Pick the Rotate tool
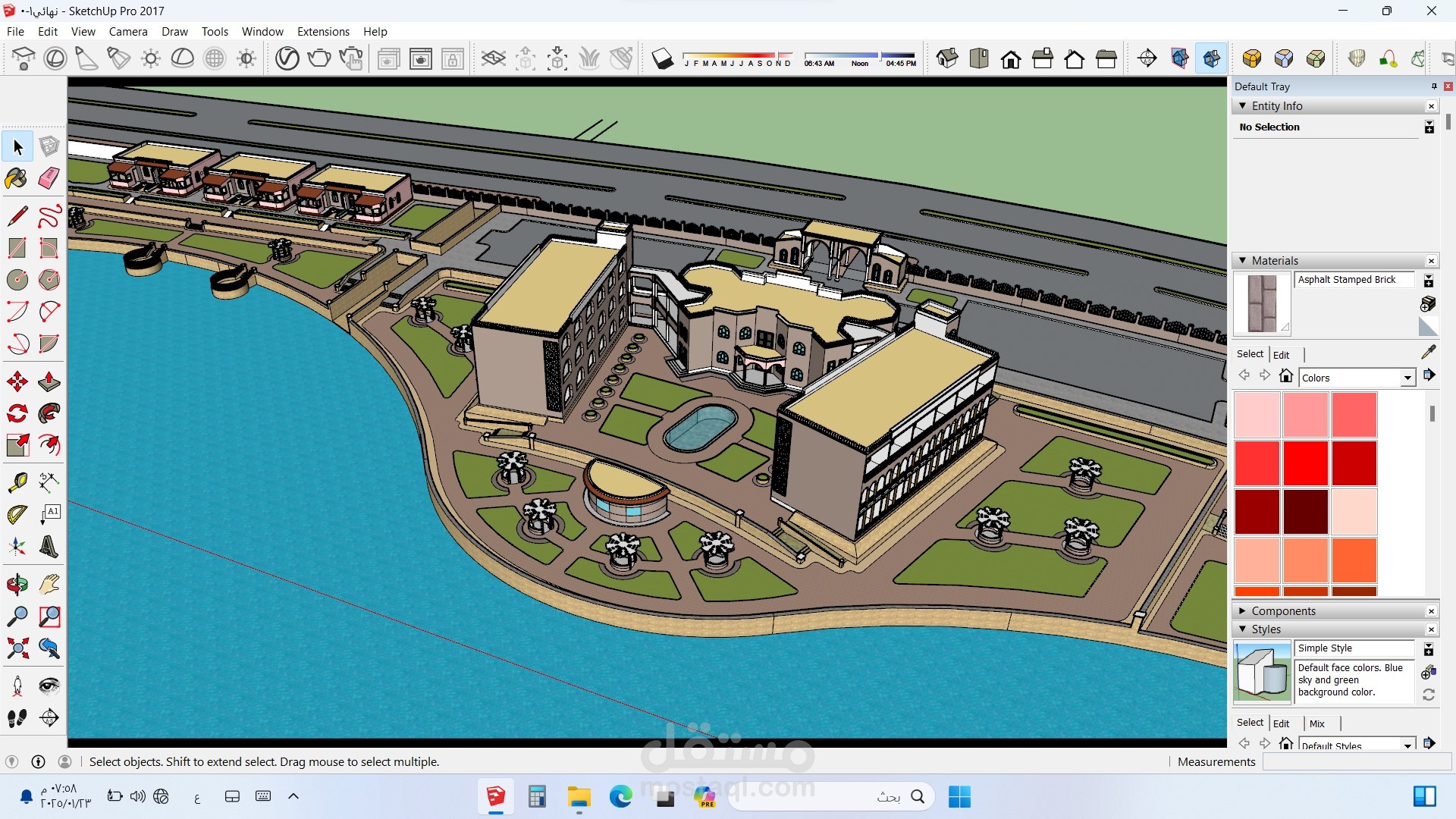Screen dimensions: 1456x819 (17, 413)
